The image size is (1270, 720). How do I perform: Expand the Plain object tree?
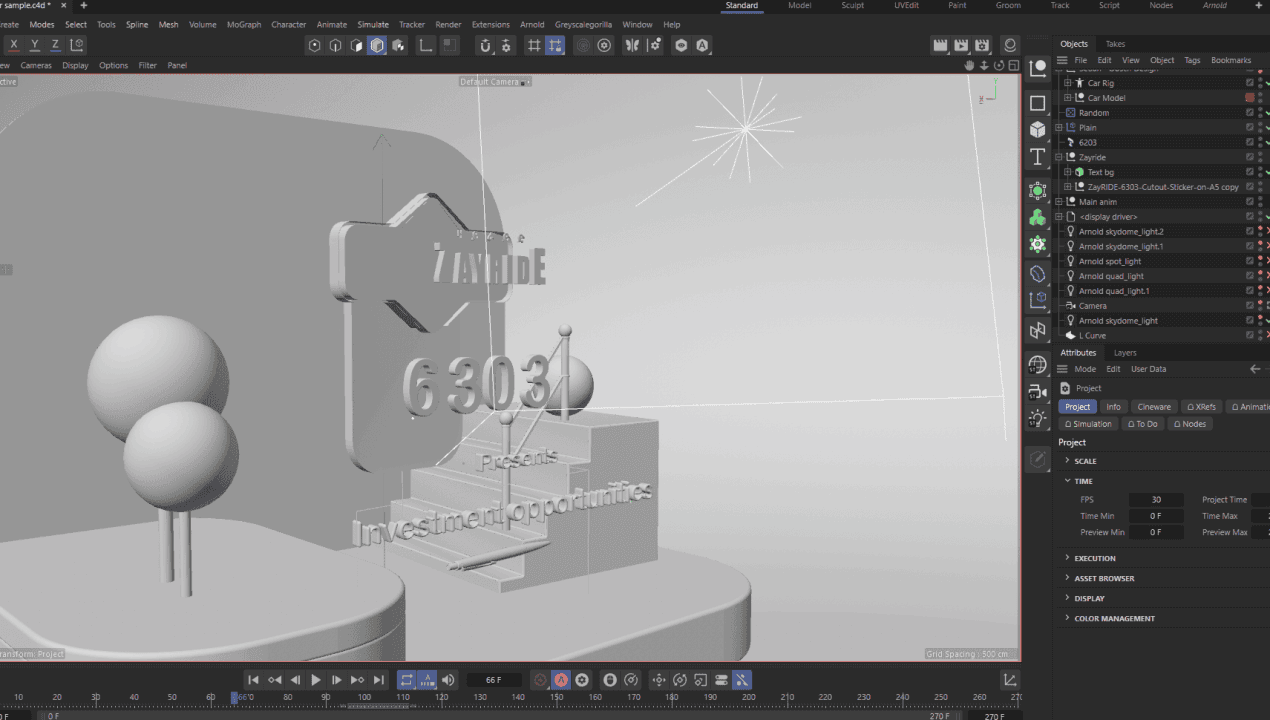(1059, 128)
